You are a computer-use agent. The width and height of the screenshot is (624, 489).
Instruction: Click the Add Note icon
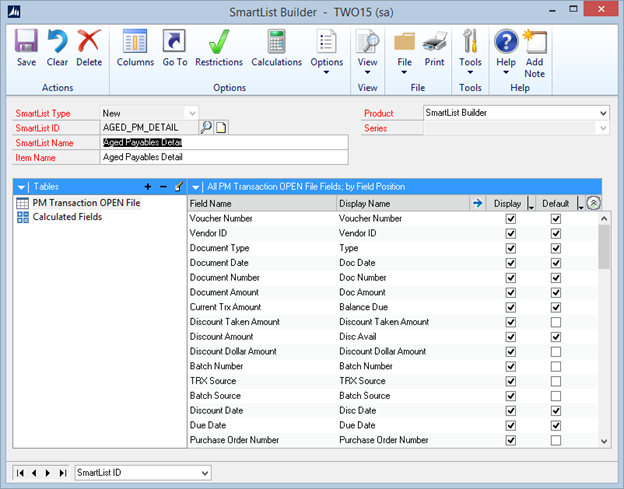point(535,41)
